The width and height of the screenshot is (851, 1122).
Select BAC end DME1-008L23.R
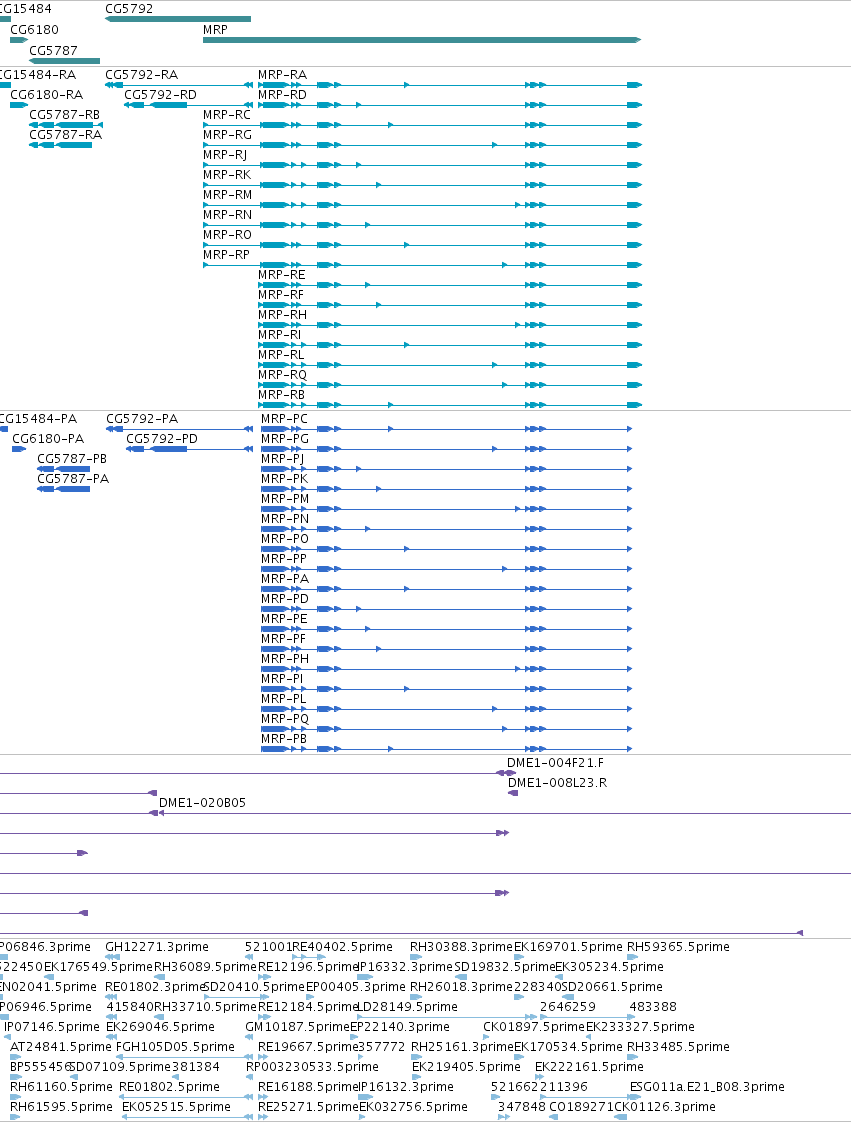tap(558, 784)
